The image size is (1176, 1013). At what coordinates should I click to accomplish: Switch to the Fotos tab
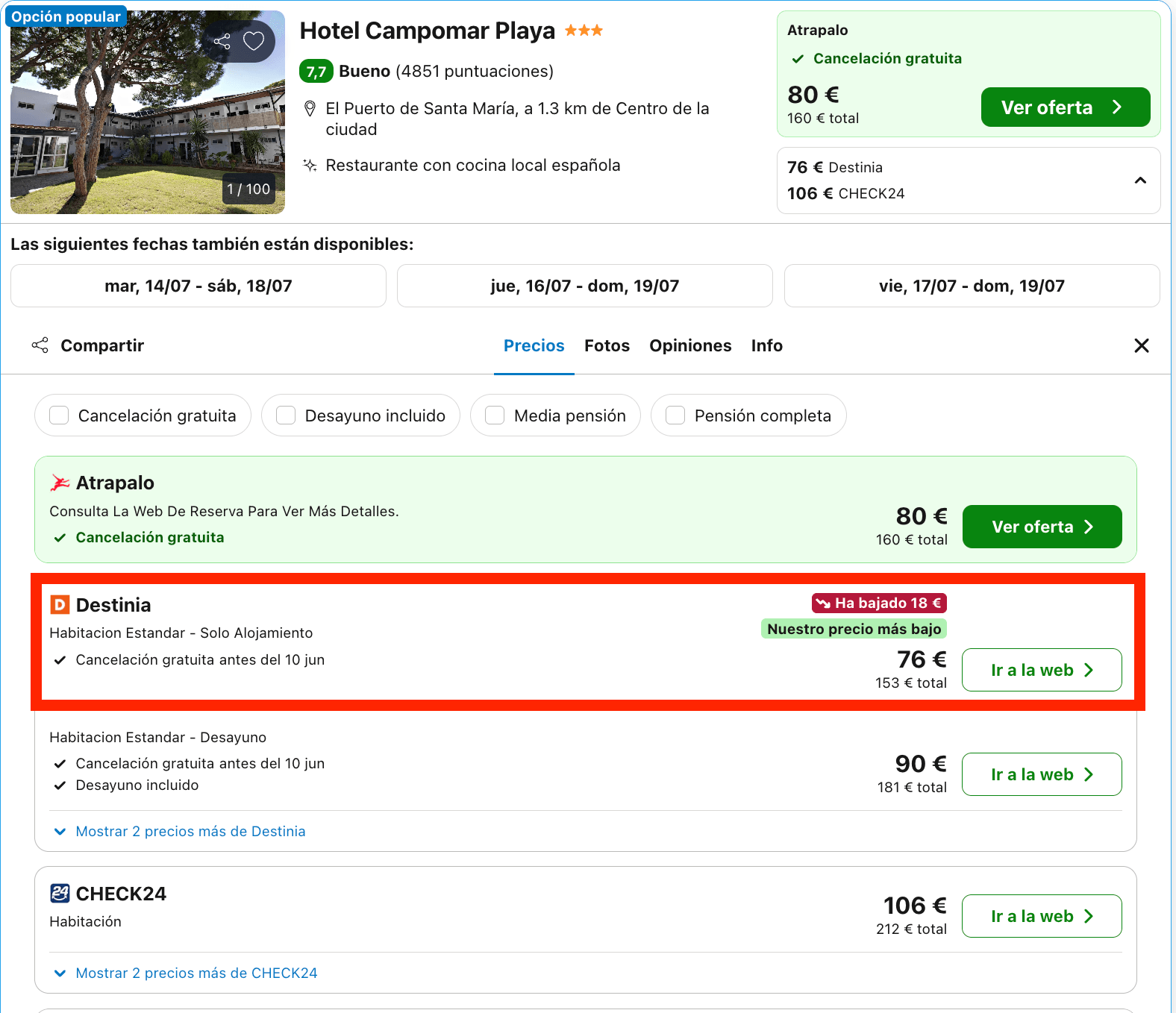607,345
